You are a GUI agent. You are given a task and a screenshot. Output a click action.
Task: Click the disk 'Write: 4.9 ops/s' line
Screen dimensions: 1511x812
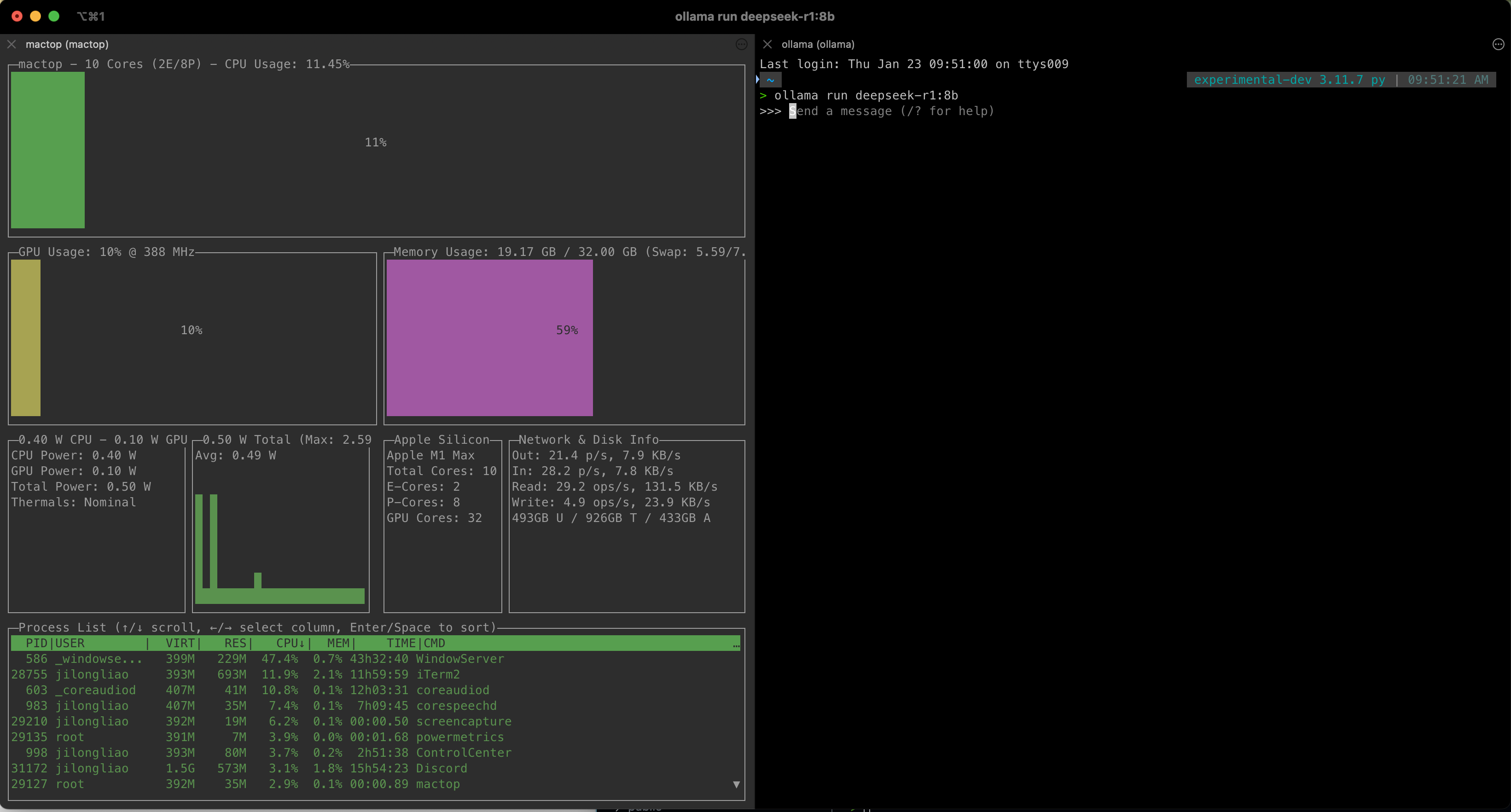[610, 502]
